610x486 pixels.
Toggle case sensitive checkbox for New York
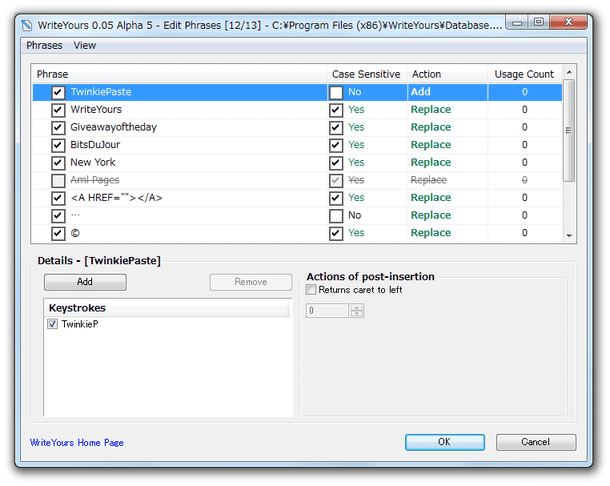[336, 163]
